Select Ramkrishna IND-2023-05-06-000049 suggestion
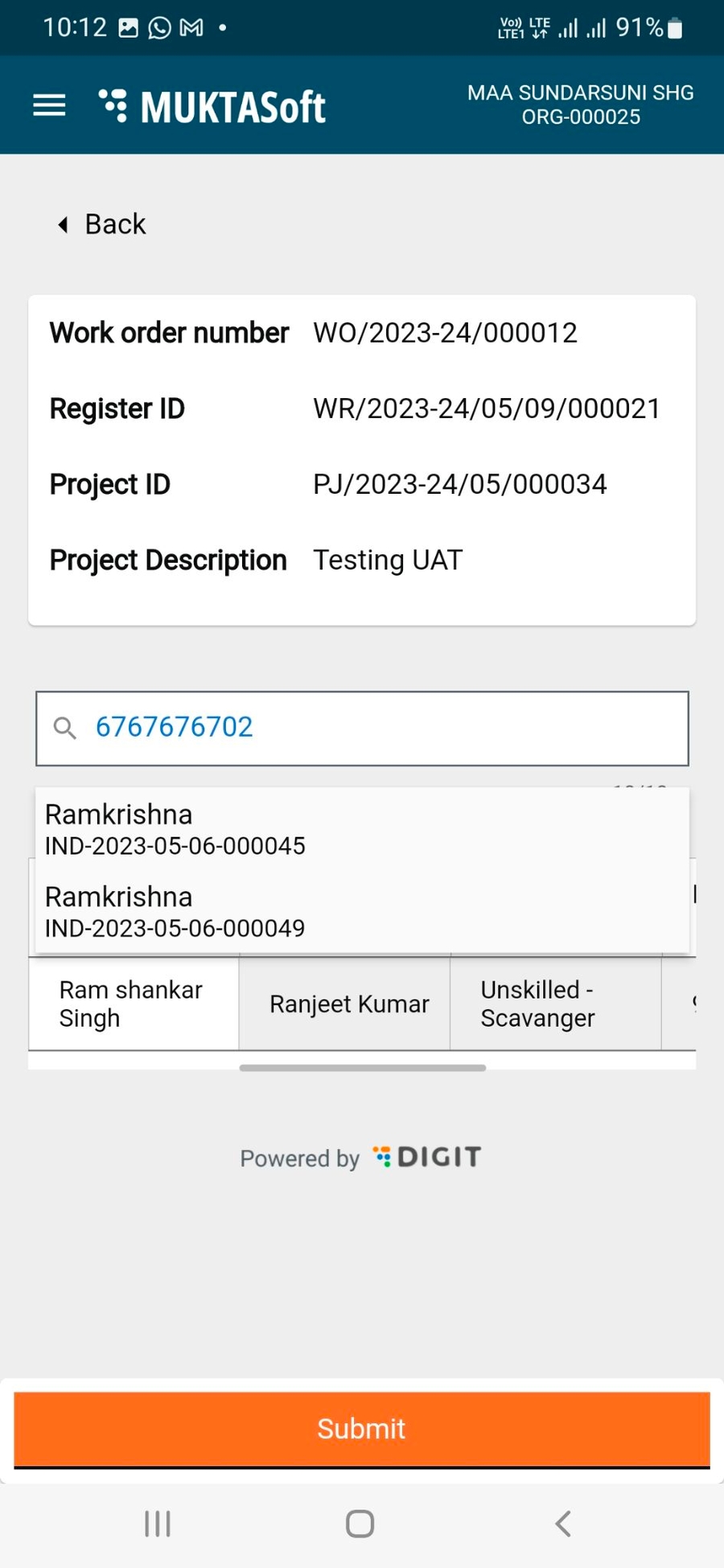 coord(175,912)
